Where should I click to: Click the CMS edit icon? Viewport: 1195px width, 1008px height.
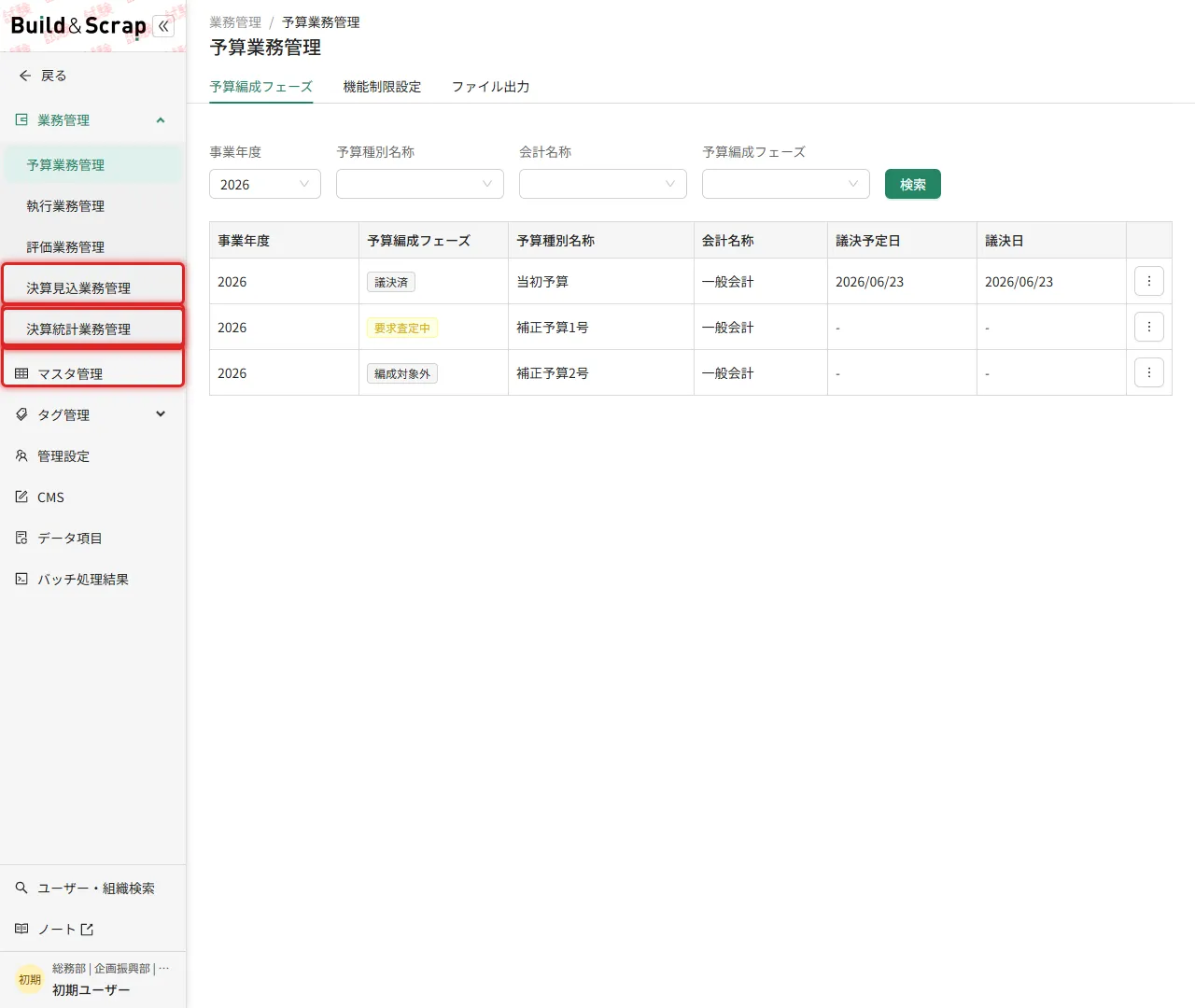[x=21, y=497]
